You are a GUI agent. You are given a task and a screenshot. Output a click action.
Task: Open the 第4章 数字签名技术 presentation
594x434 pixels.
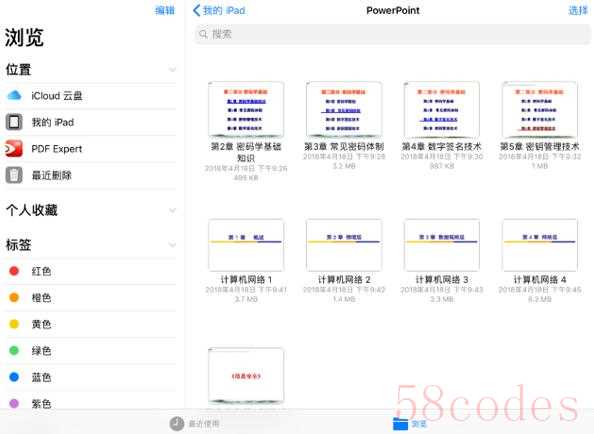(x=442, y=110)
